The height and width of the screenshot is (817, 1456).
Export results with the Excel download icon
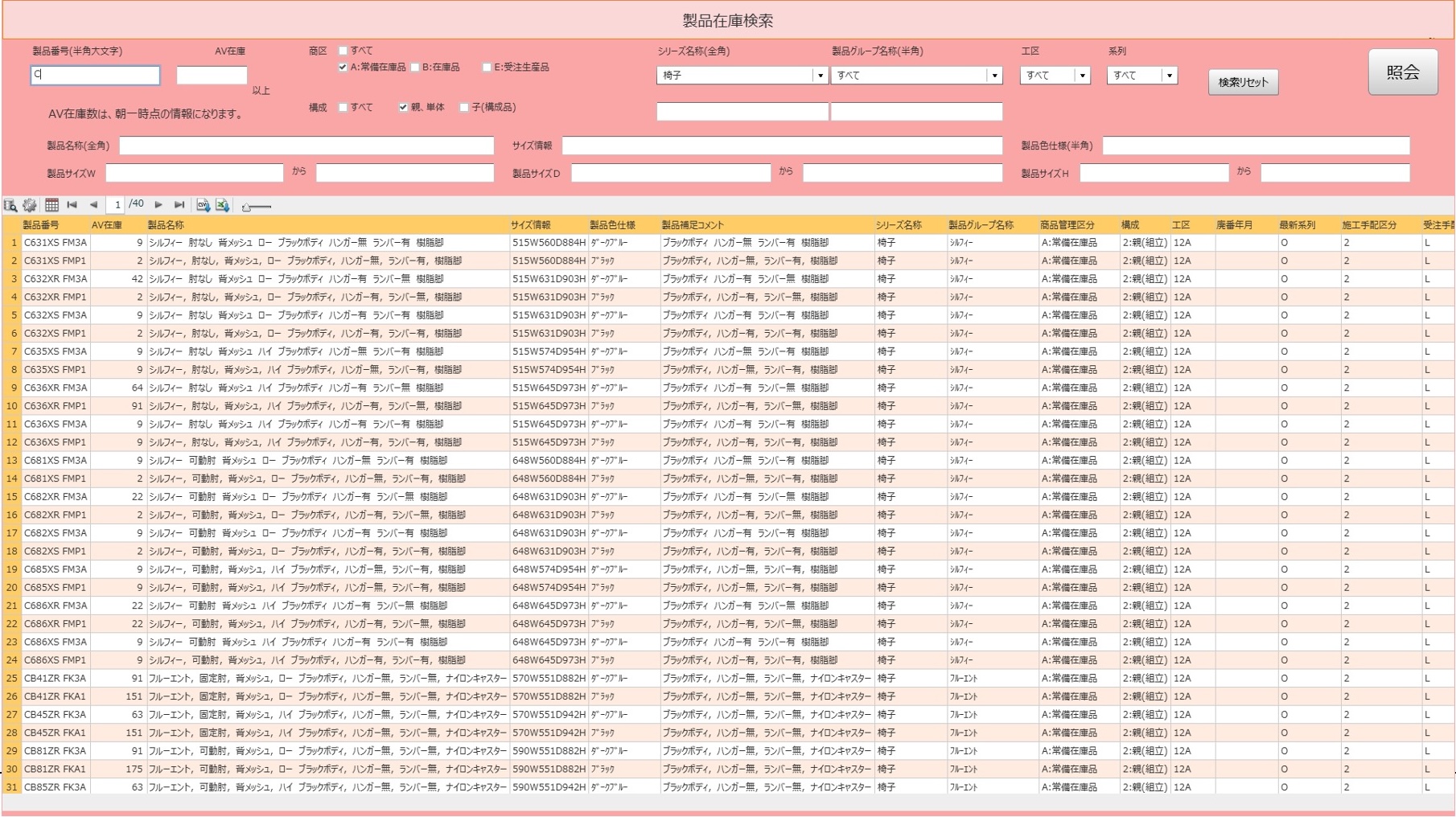coord(223,206)
